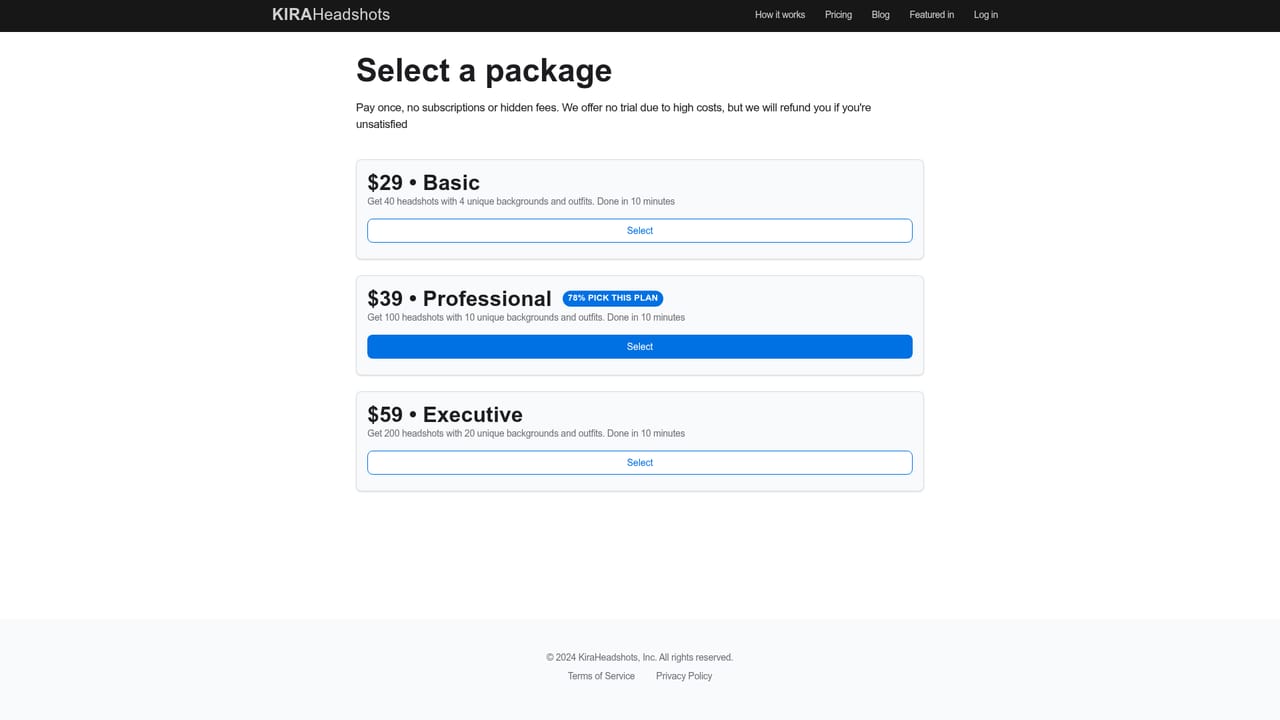
Task: Click the 78% PICK THIS PLAN badge
Action: pyautogui.click(x=613, y=298)
